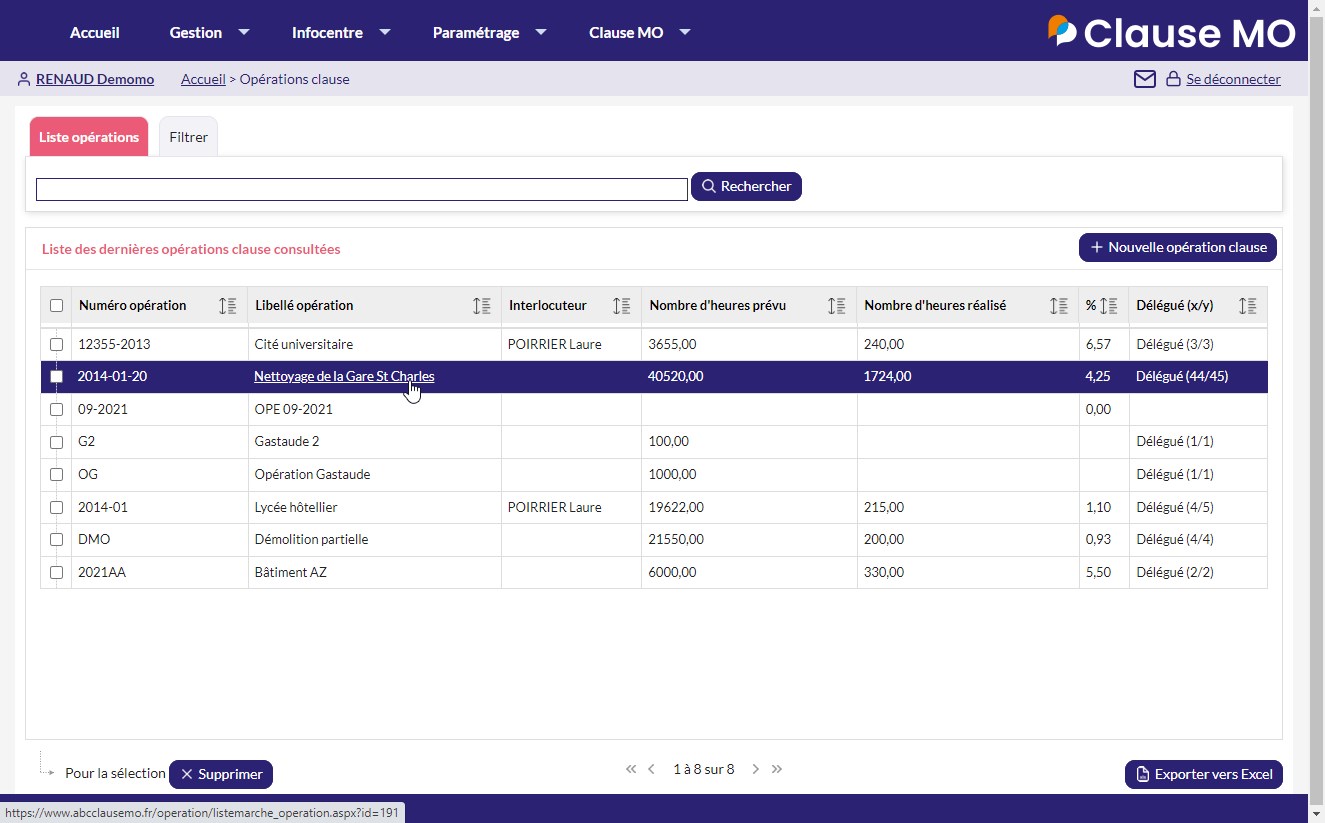Open the Infocentre menu label
Screen dimensions: 1325x823
point(327,32)
